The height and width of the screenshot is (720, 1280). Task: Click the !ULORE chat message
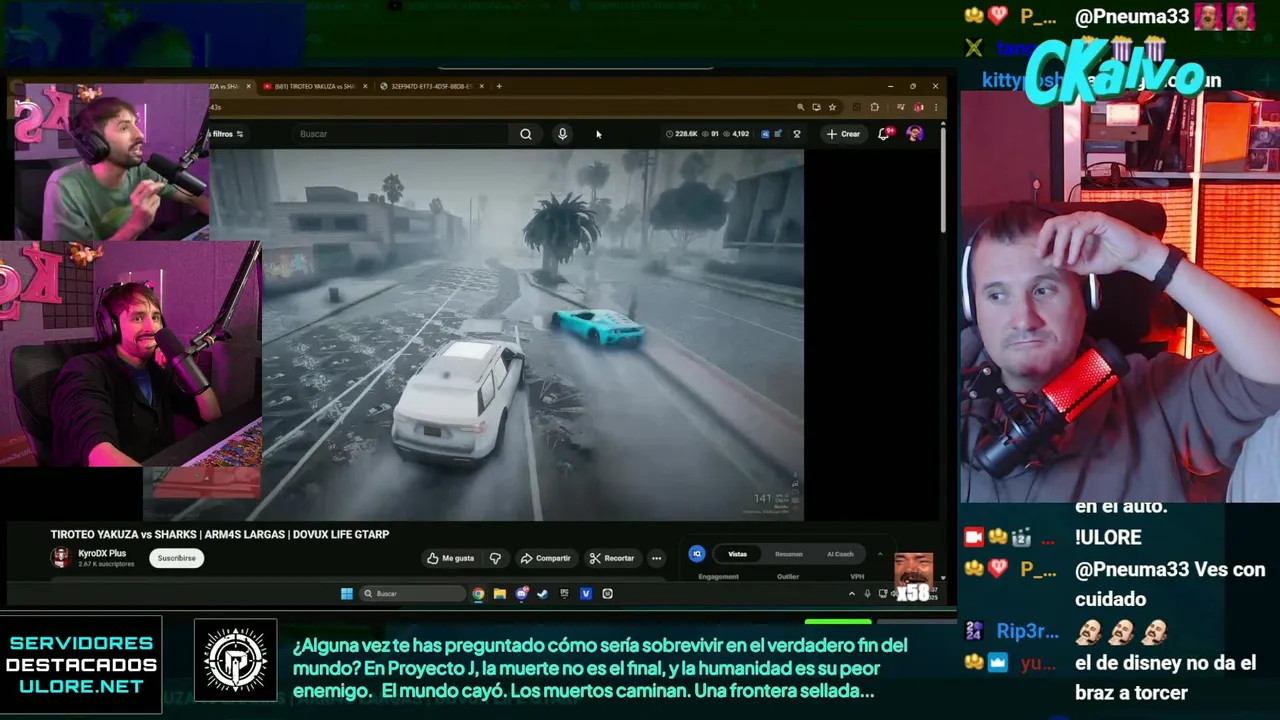tap(1108, 537)
